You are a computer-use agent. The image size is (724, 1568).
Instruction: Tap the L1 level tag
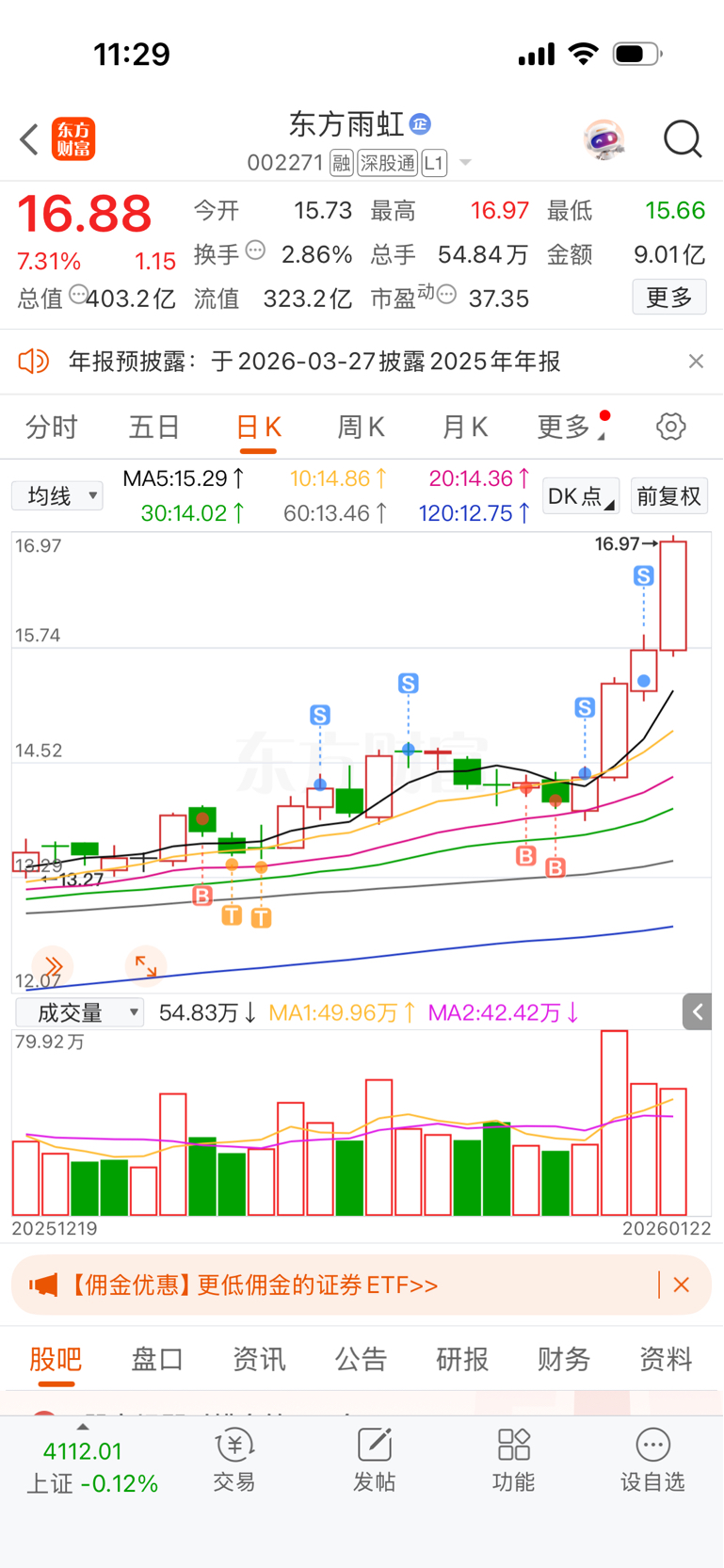434,163
